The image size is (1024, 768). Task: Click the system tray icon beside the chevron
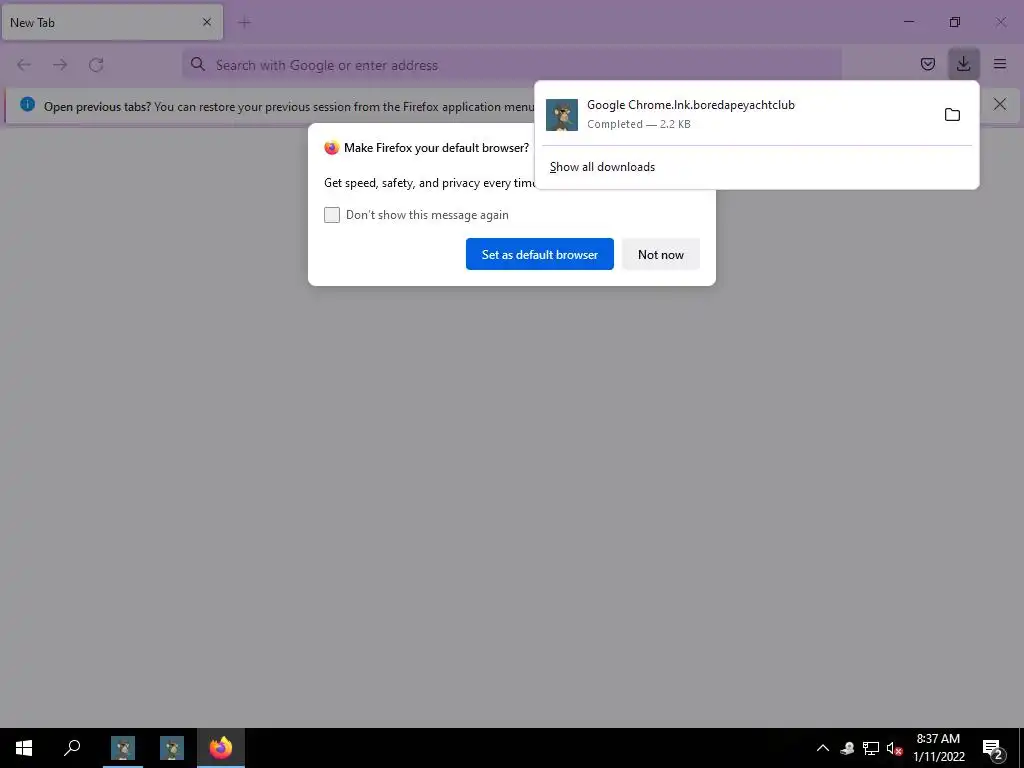(847, 748)
